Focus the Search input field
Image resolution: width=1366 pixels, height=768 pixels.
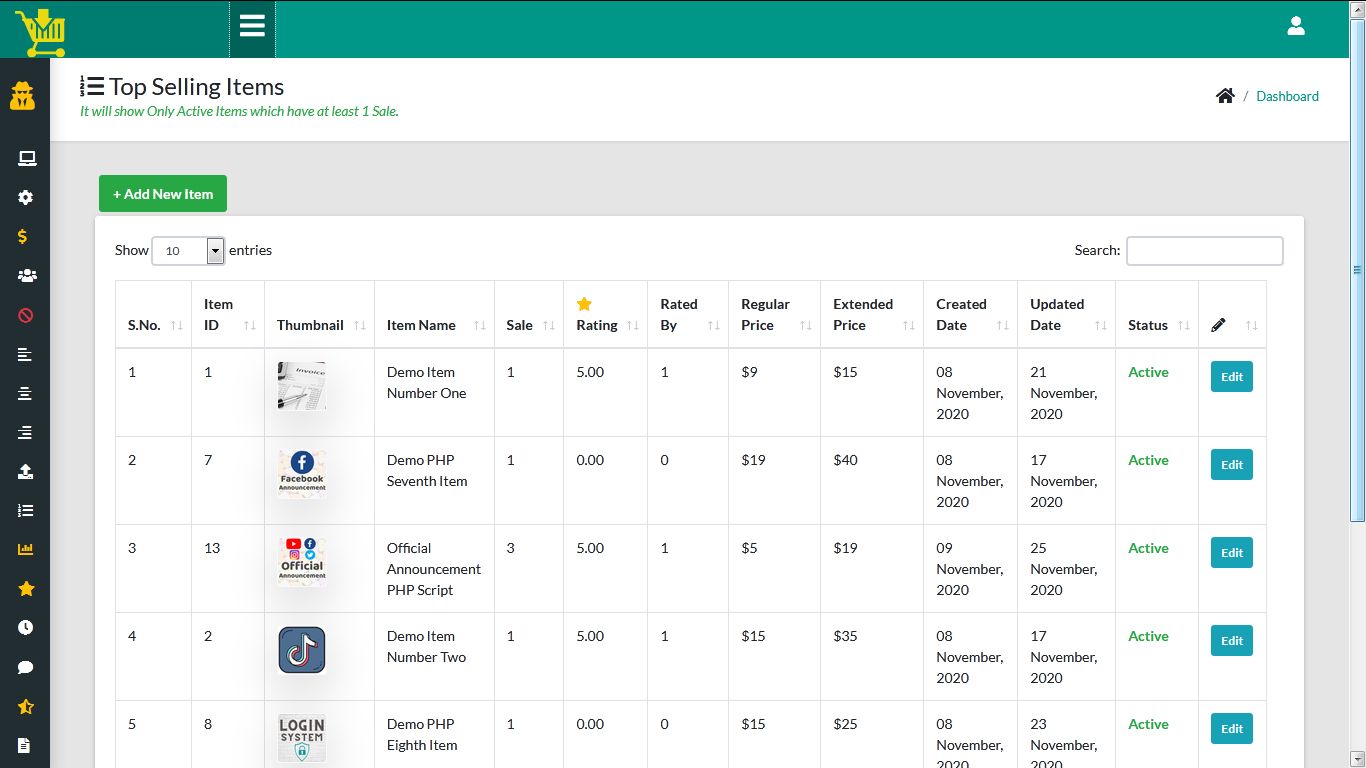(1204, 251)
